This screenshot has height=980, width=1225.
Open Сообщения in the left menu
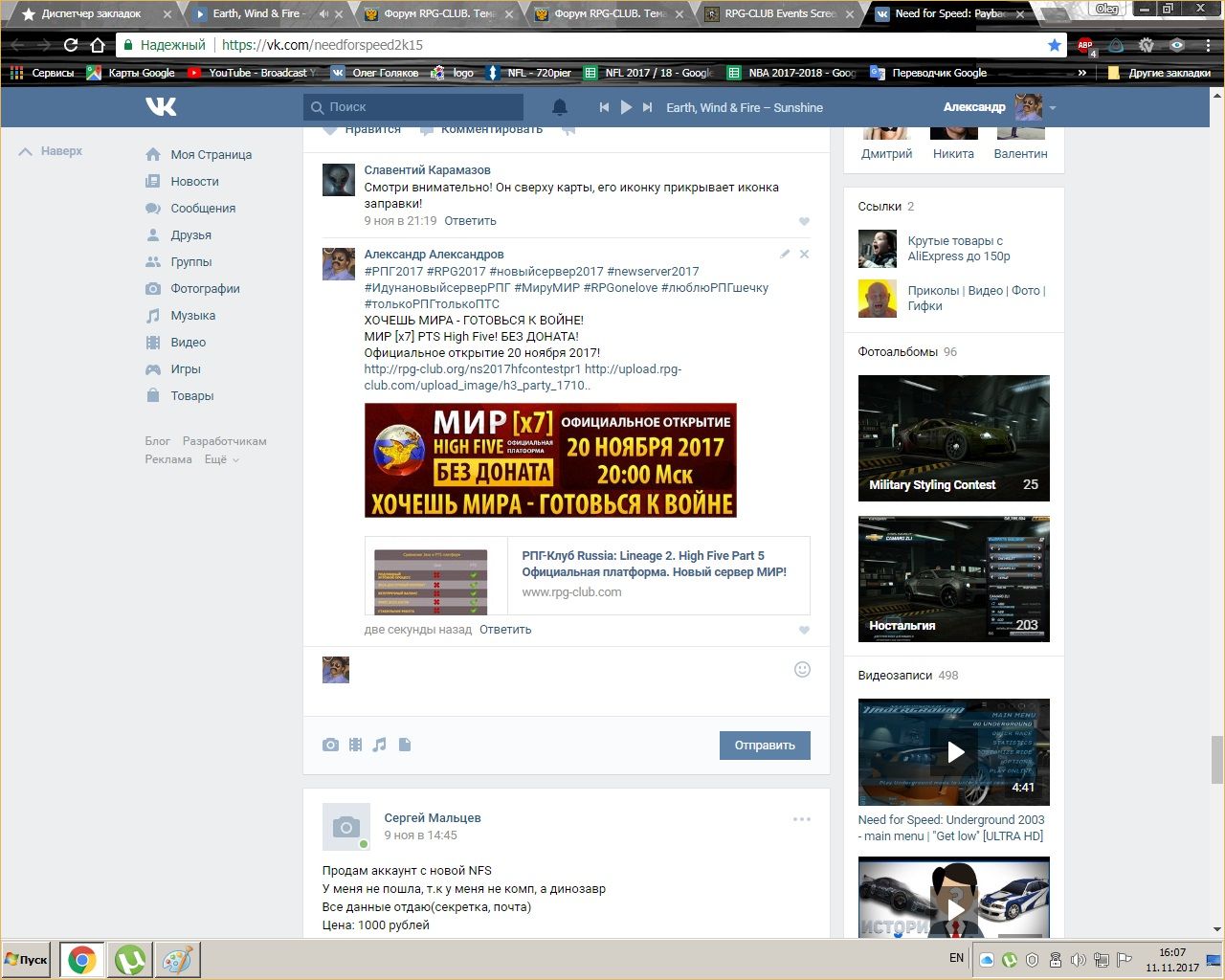pyautogui.click(x=202, y=208)
